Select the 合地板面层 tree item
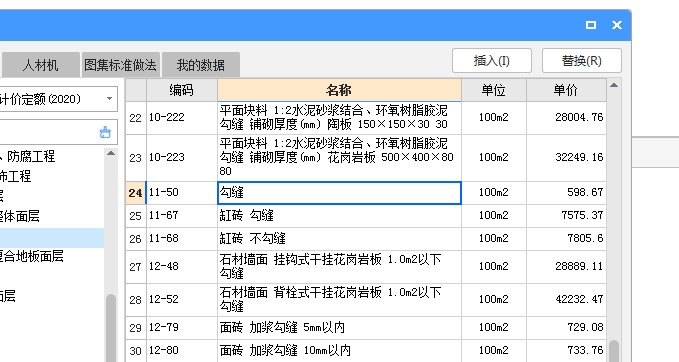 point(32,256)
